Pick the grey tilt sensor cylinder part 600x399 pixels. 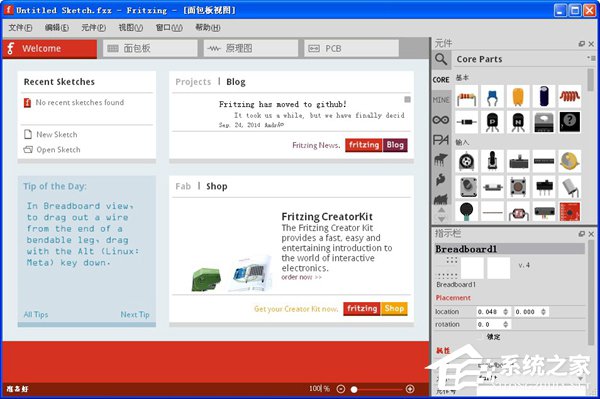coord(569,187)
